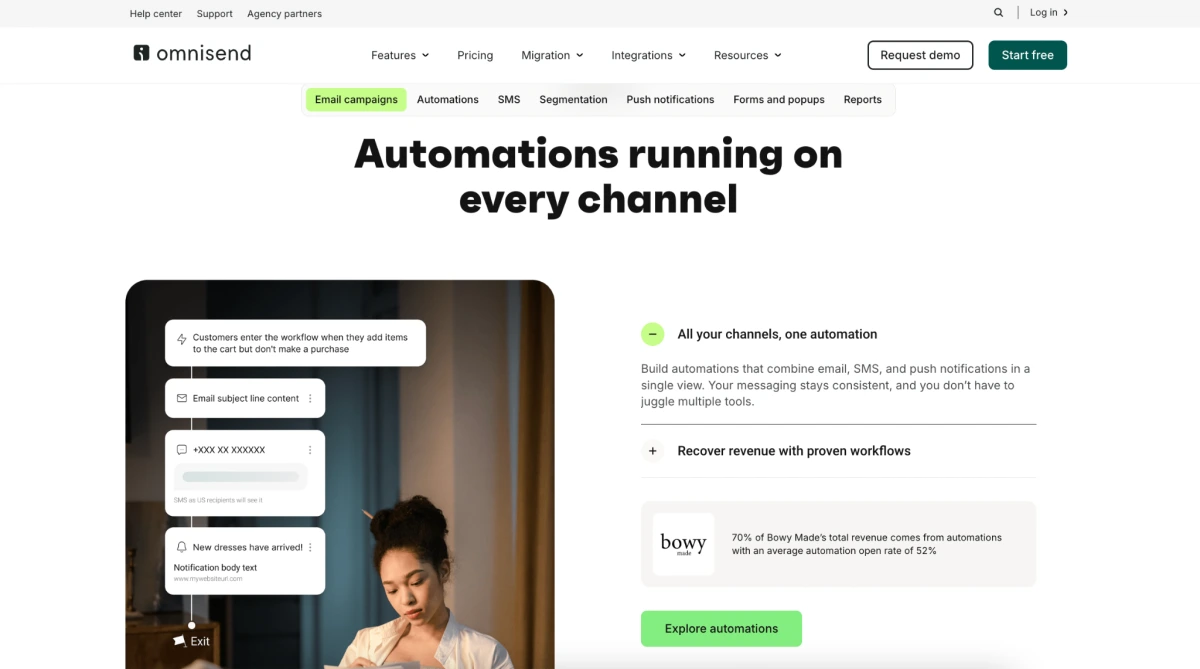The height and width of the screenshot is (669, 1200).
Task: Click the 'SMS as US recipients will see it' note
Action: [218, 500]
